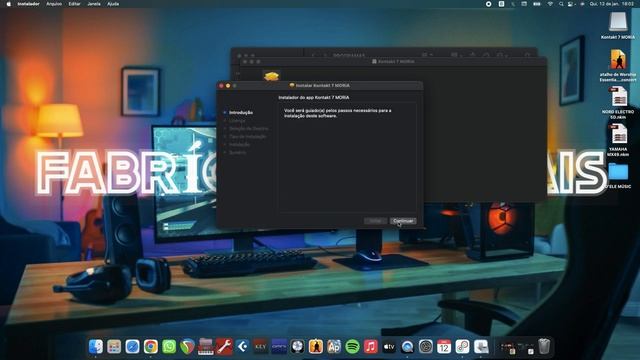Open Apple TV from the dock
This screenshot has width=640, height=360.
tap(389, 347)
